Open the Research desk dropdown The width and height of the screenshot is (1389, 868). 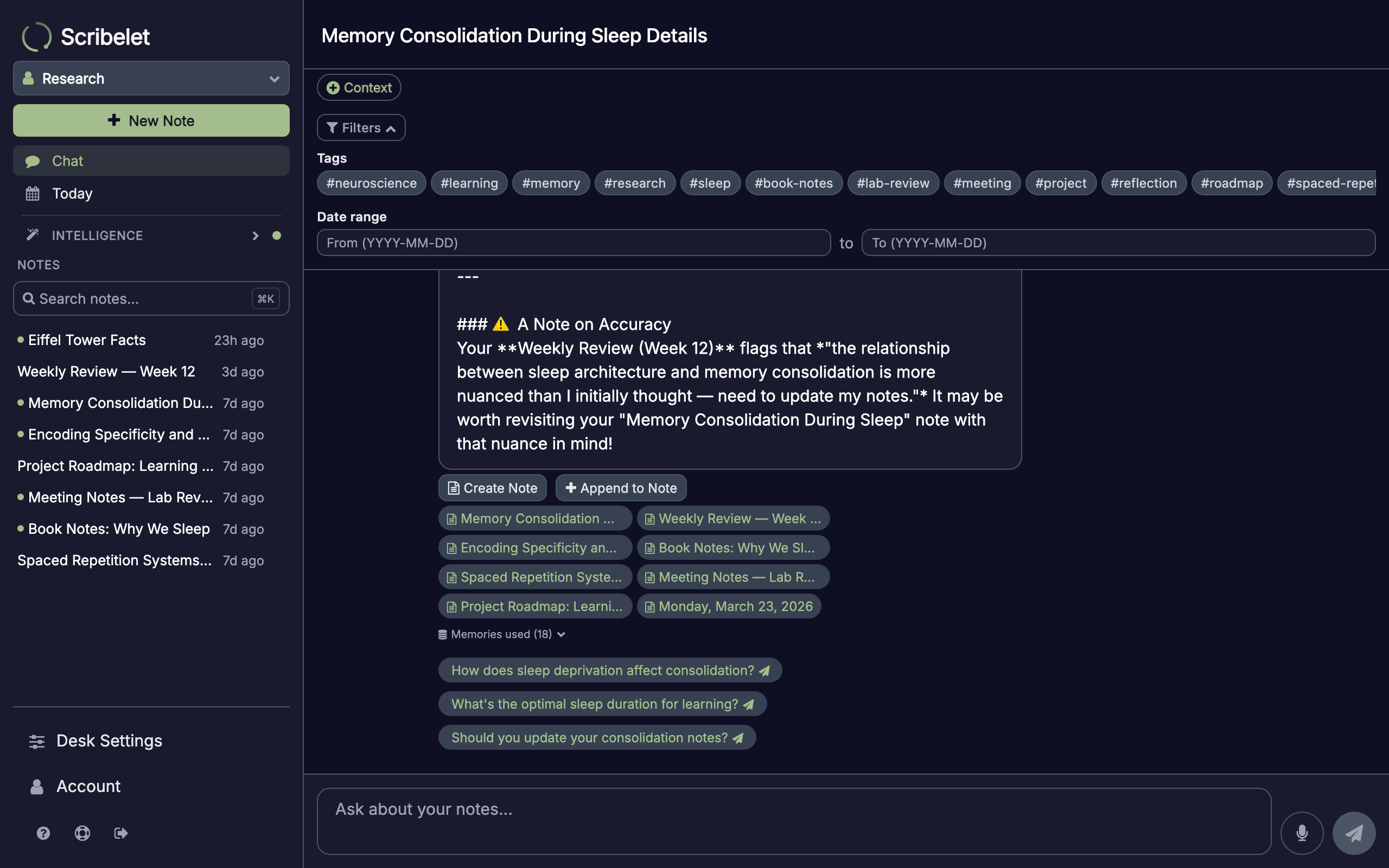pyautogui.click(x=151, y=78)
